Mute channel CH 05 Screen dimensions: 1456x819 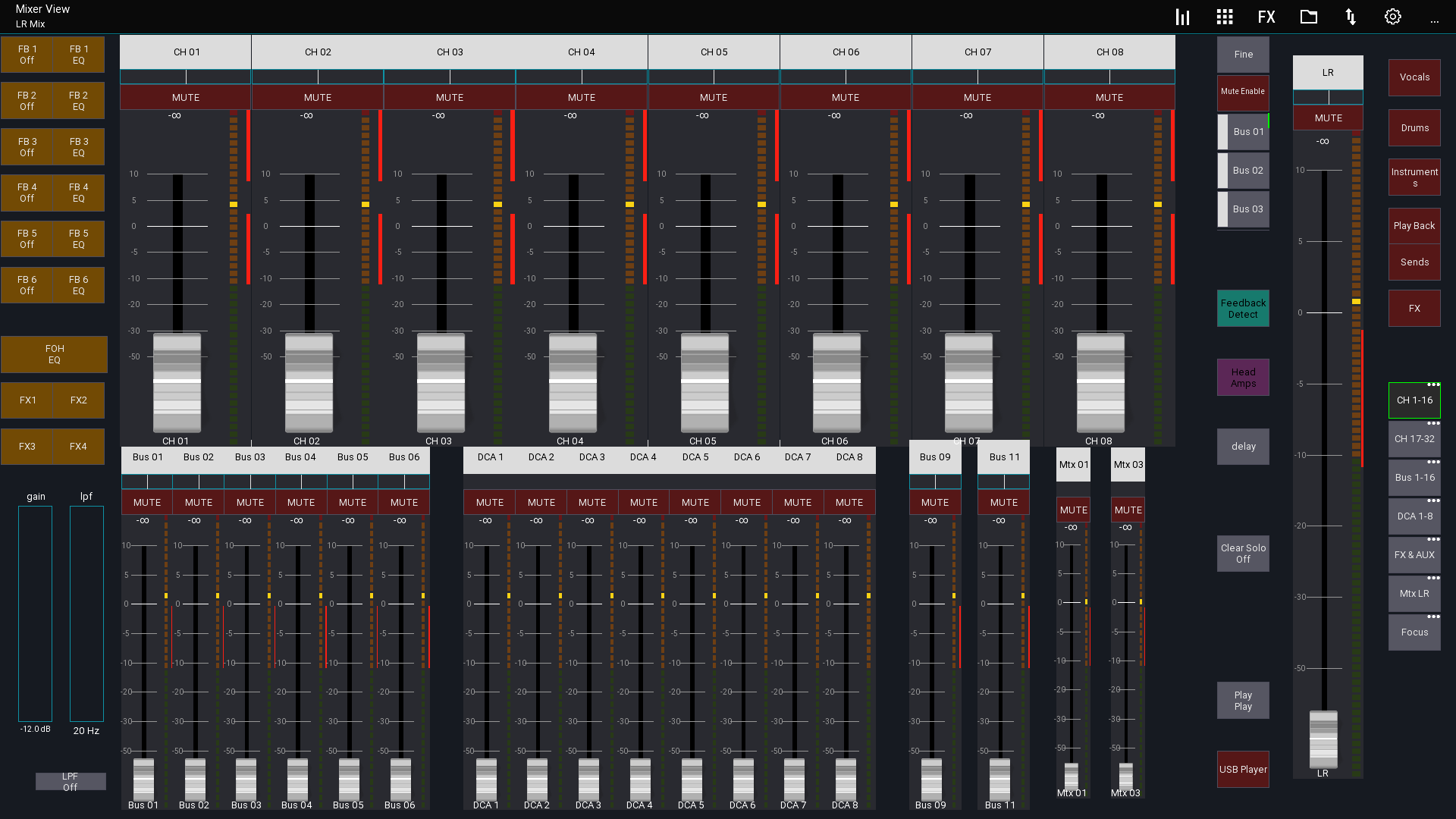pos(714,98)
